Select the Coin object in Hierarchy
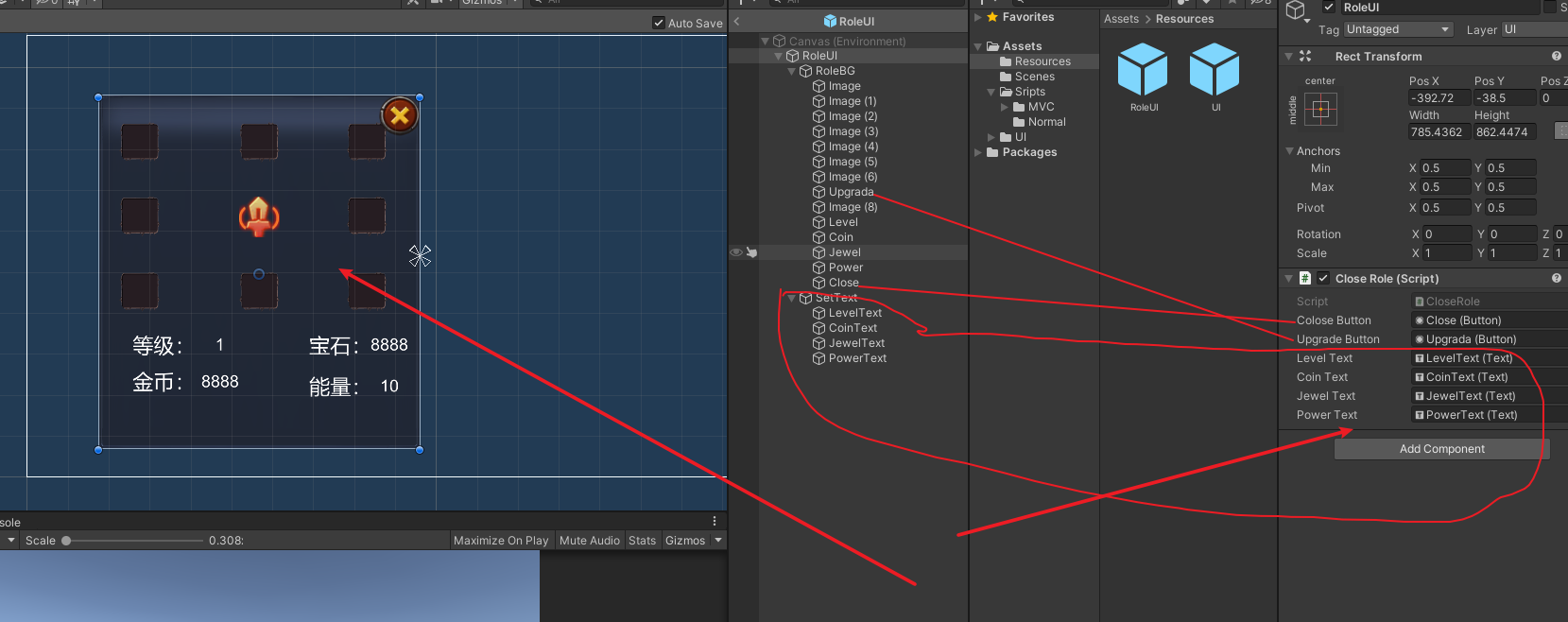 point(840,237)
